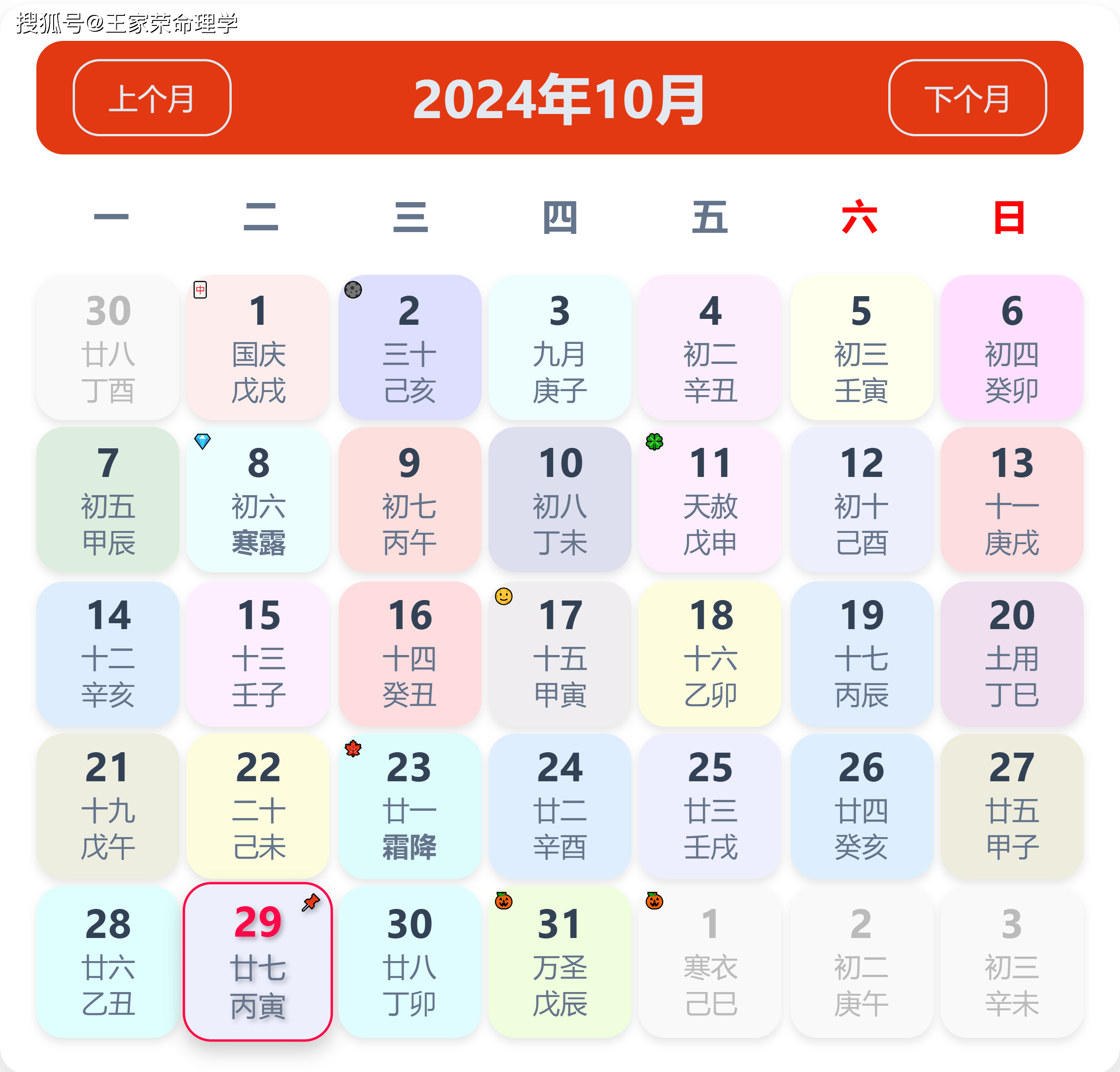The width and height of the screenshot is (1120, 1072).
Task: Select October 13 十一 庚戌 cell
Action: point(1012,500)
